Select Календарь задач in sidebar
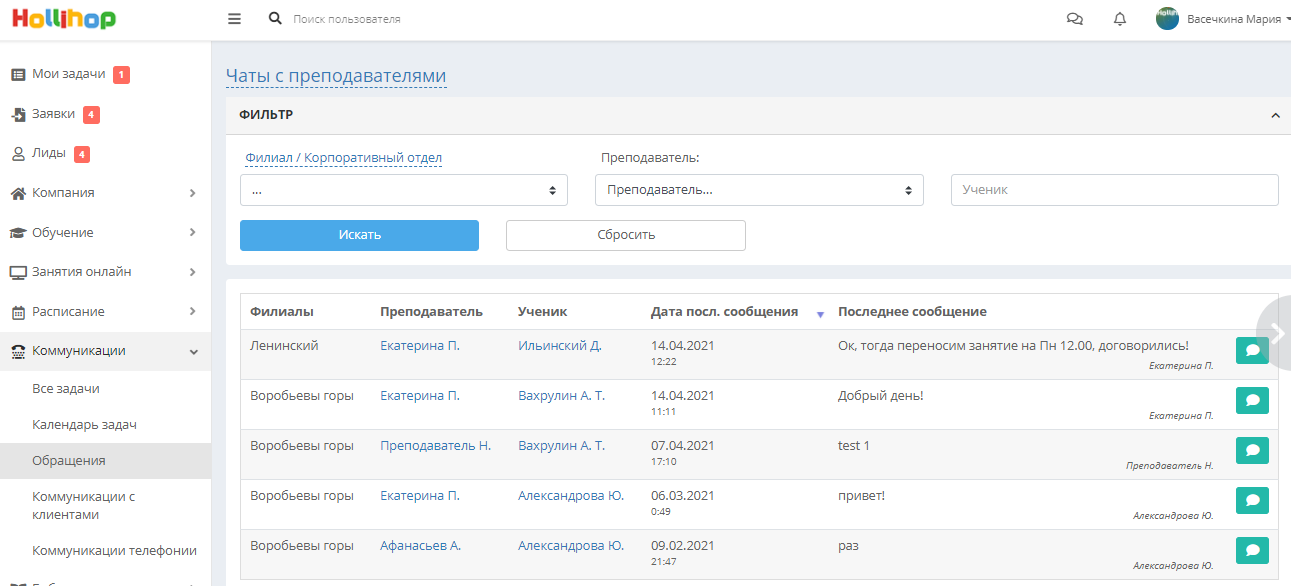The width and height of the screenshot is (1291, 586). pyautogui.click(x=84, y=425)
